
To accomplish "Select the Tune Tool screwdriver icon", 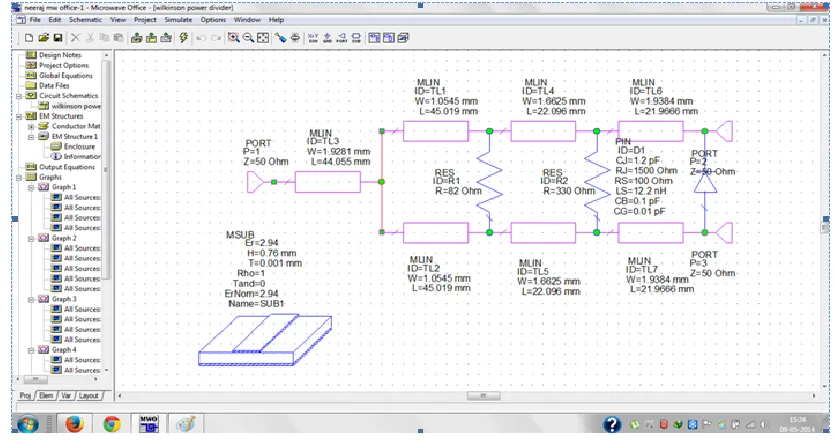I will pos(280,38).
